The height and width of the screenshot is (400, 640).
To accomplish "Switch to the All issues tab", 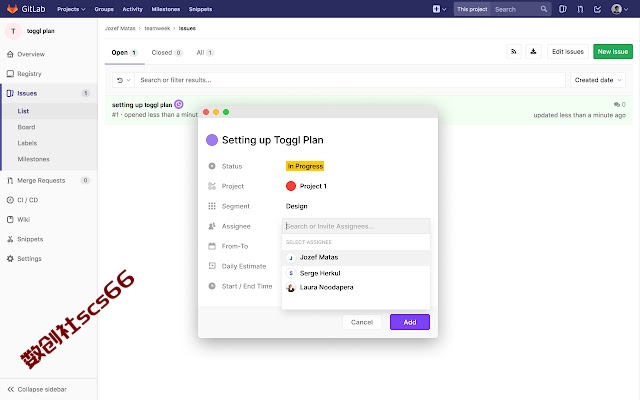I will pos(205,53).
